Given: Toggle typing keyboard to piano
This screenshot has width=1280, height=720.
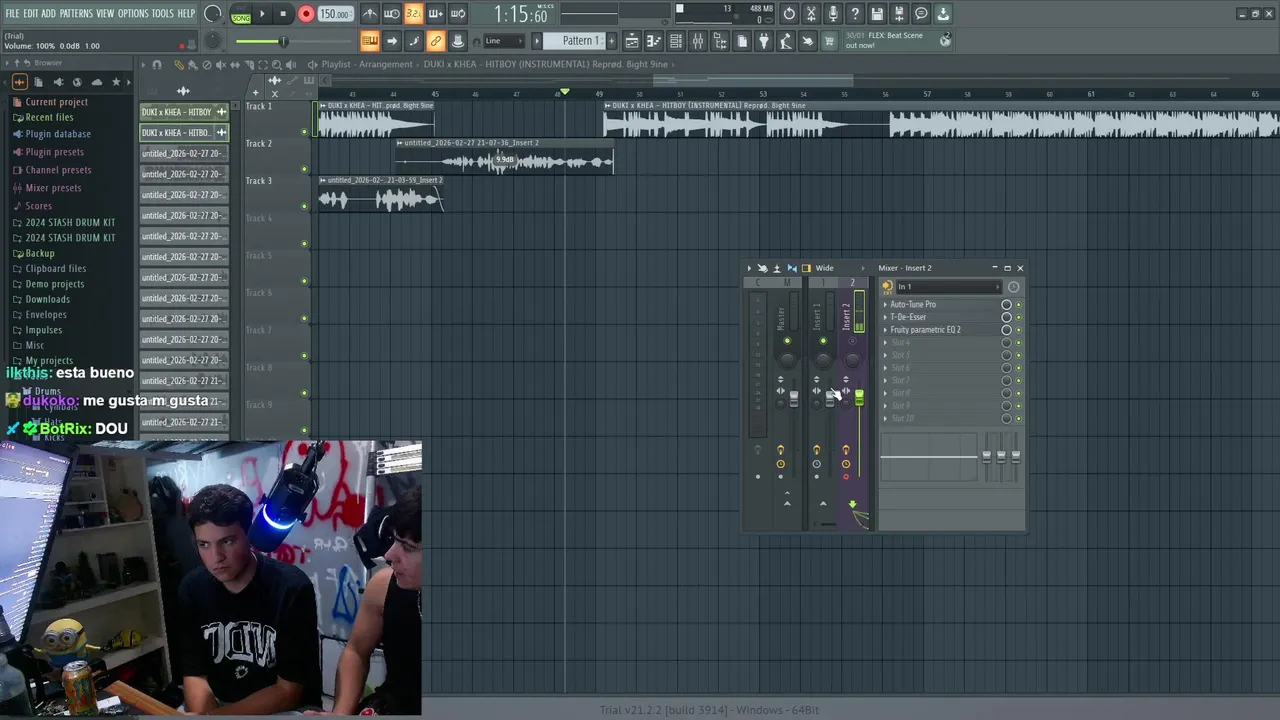Looking at the screenshot, I should (370, 41).
